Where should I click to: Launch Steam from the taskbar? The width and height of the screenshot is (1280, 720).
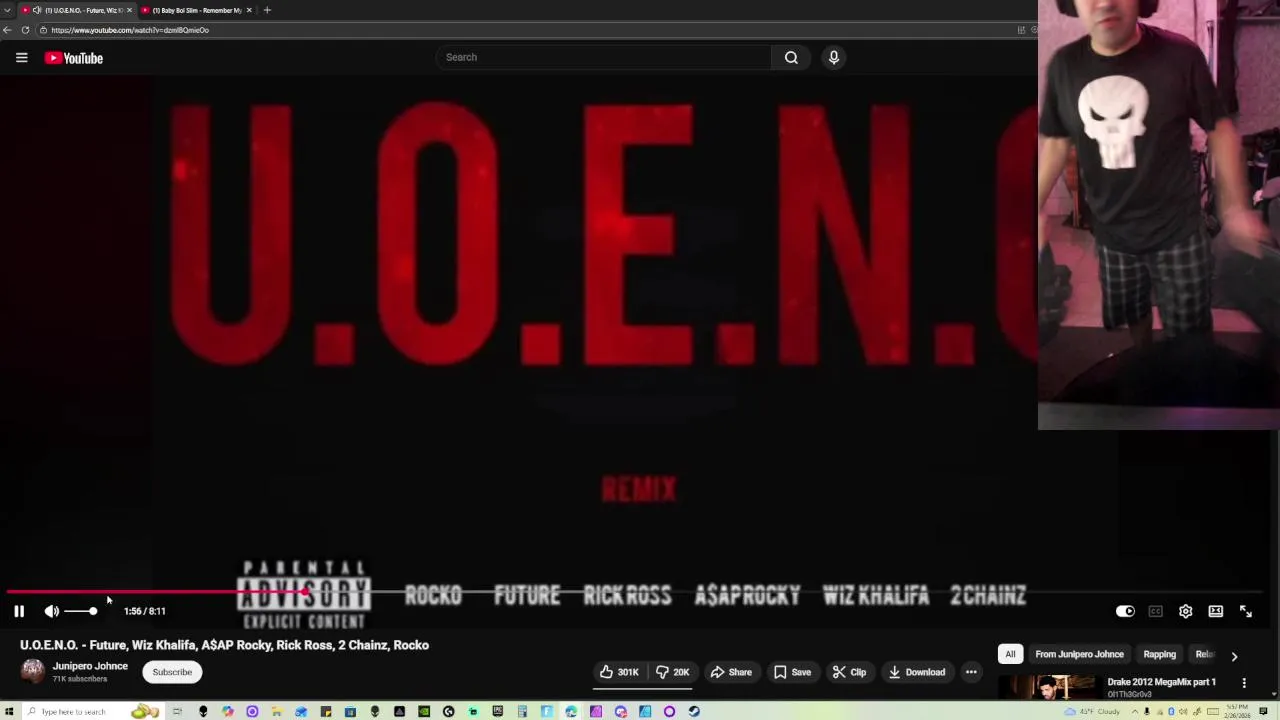[x=694, y=712]
